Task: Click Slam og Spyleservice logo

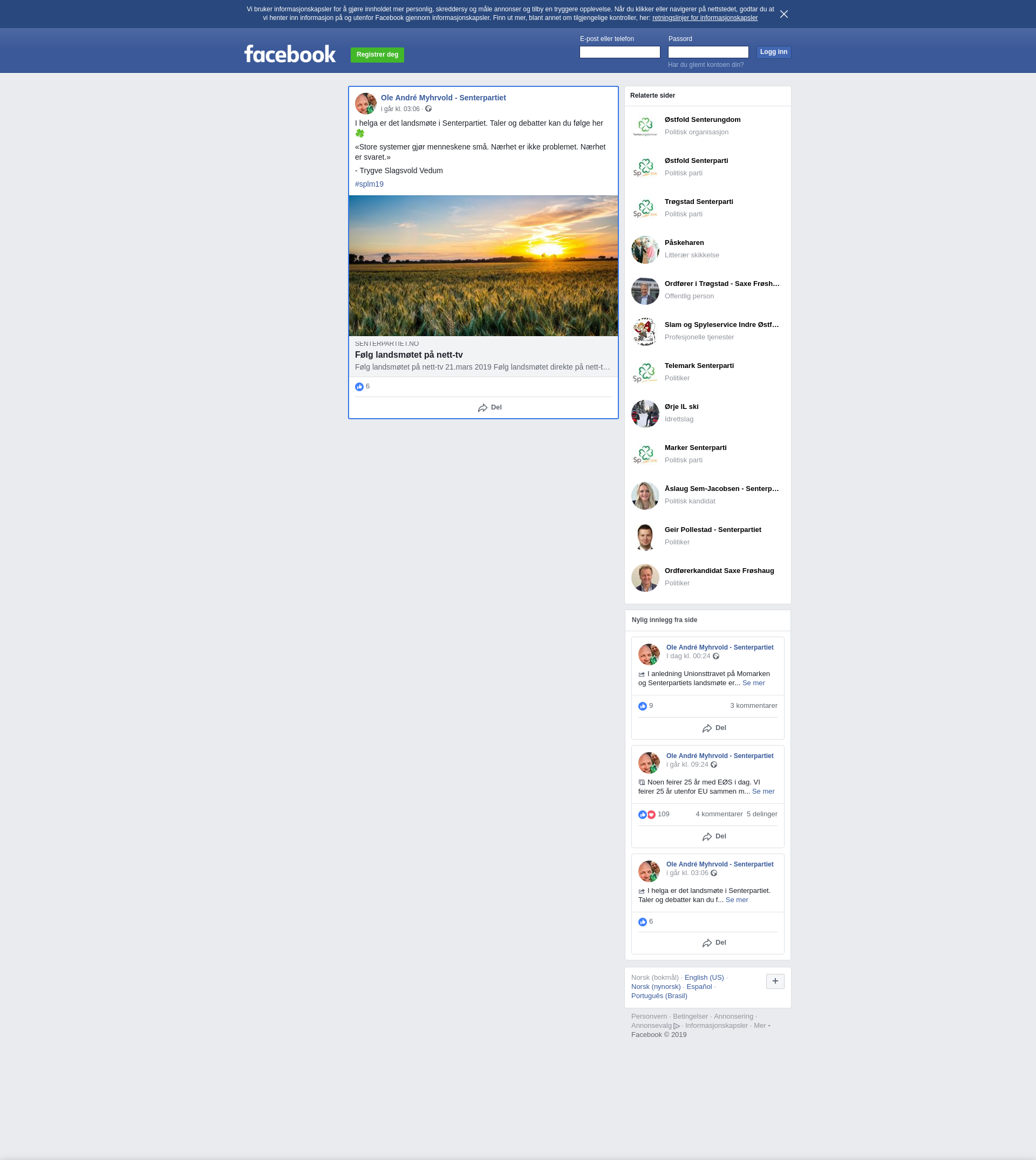Action: (645, 331)
